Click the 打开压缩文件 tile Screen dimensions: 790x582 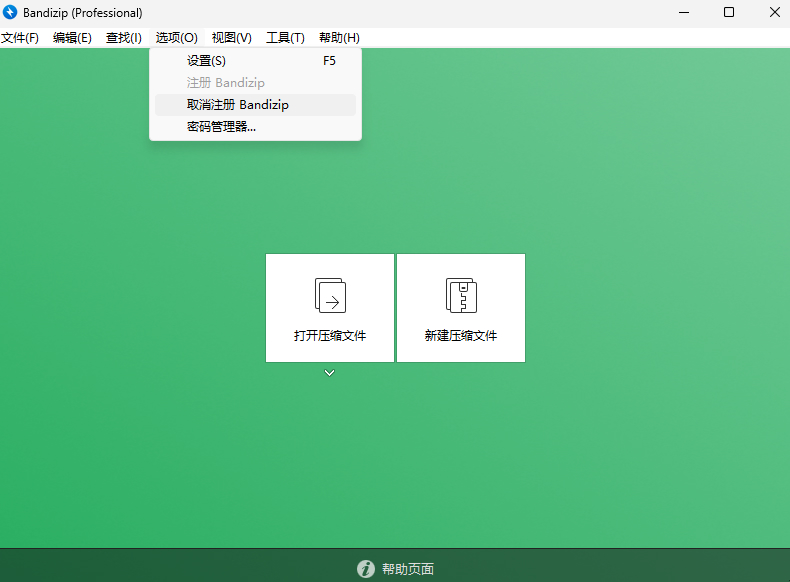[330, 308]
